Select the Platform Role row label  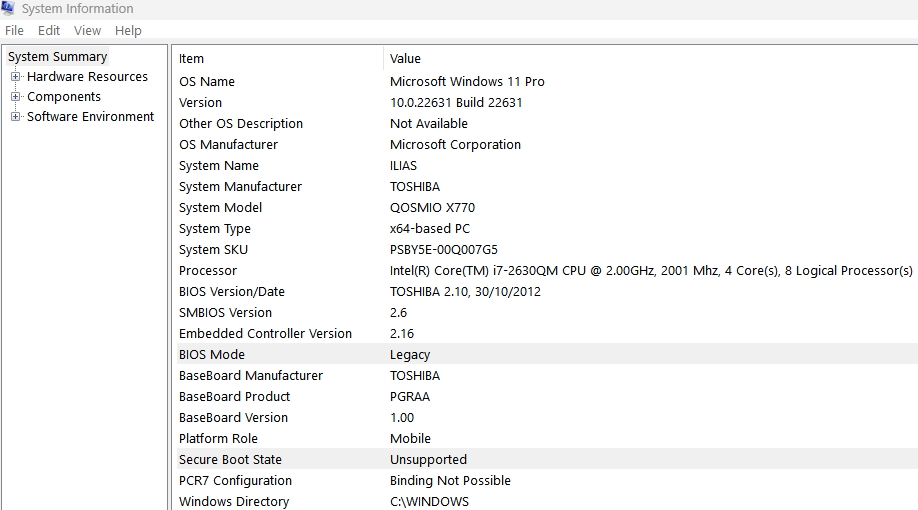218,439
